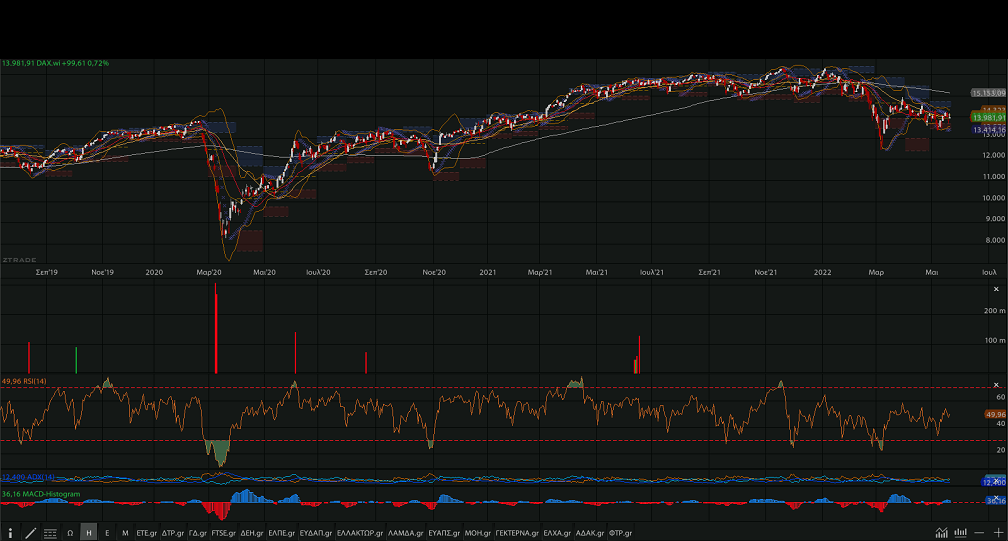Viewport: 1008px width, 541px height.
Task: Open the ΓΕΚΤΕΡΝΑ.gr chart shortcut
Action: [x=517, y=533]
